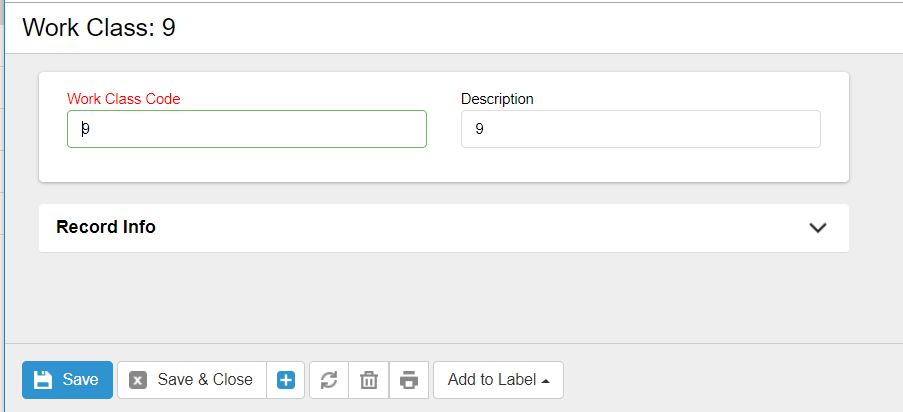Print the record using the printer icon

coord(408,380)
